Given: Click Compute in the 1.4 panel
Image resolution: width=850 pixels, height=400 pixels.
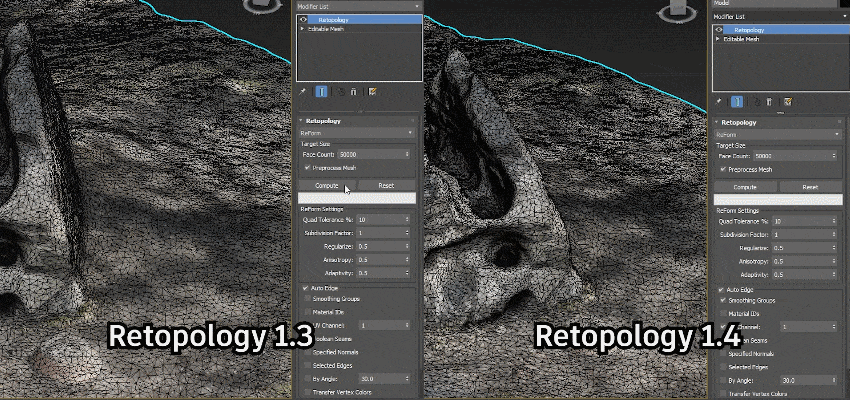Looking at the screenshot, I should click(x=745, y=187).
